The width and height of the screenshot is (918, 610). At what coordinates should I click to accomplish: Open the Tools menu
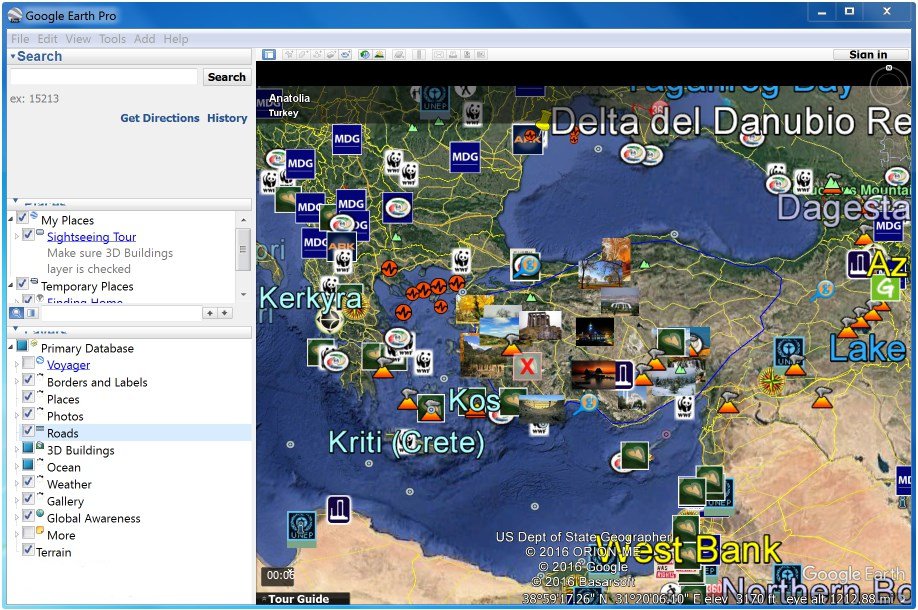pos(112,39)
